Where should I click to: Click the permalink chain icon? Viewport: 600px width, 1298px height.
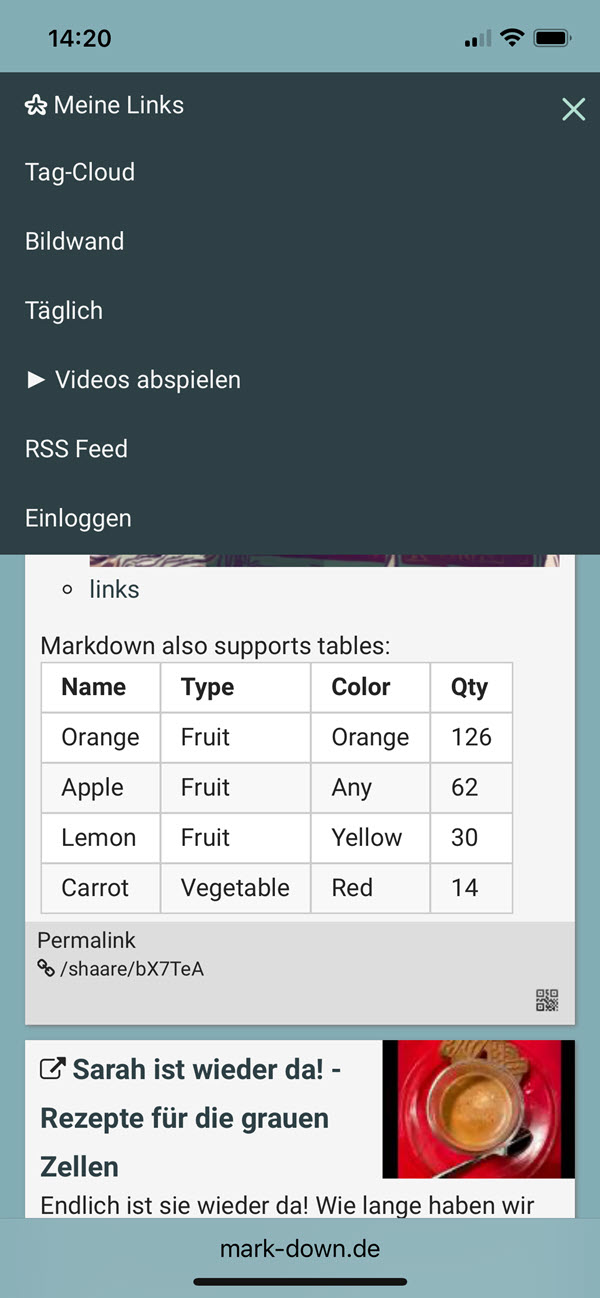point(46,968)
